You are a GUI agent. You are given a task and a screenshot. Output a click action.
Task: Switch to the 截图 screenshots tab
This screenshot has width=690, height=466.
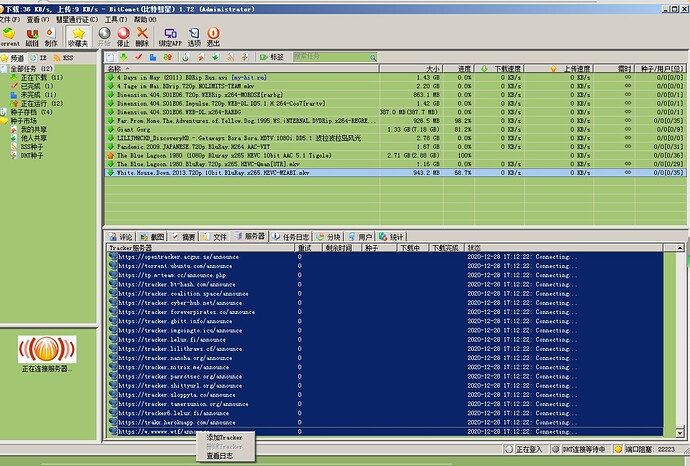click(152, 237)
